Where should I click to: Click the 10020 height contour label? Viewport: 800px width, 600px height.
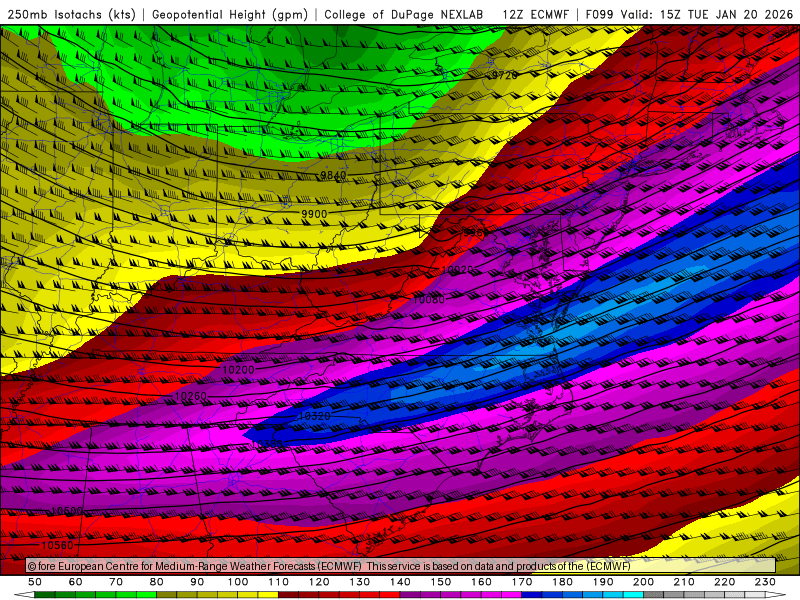click(x=458, y=270)
